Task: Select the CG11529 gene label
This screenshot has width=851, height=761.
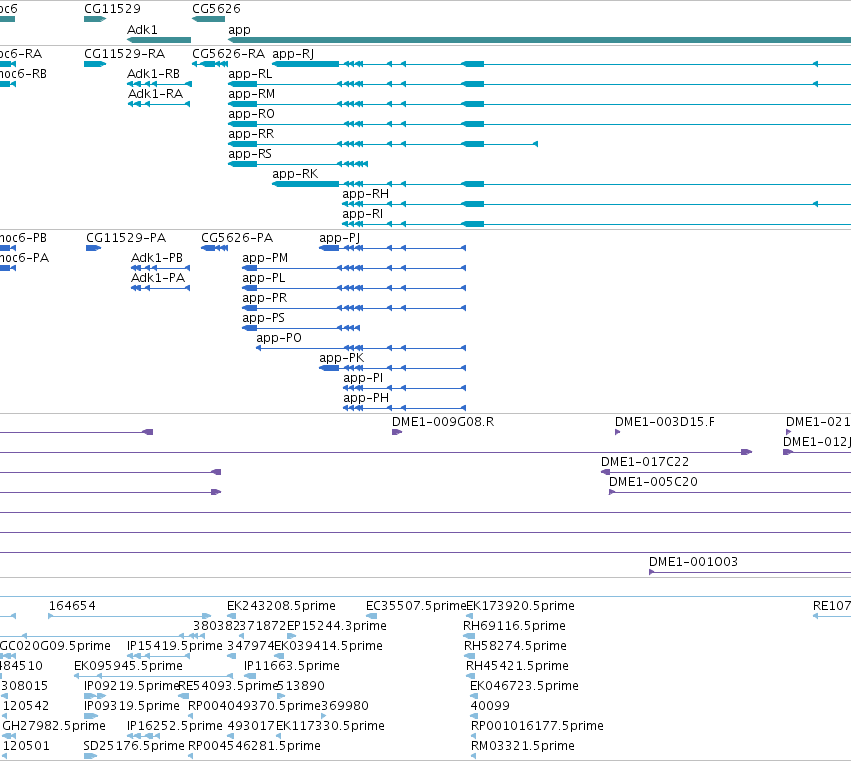Action: click(112, 9)
